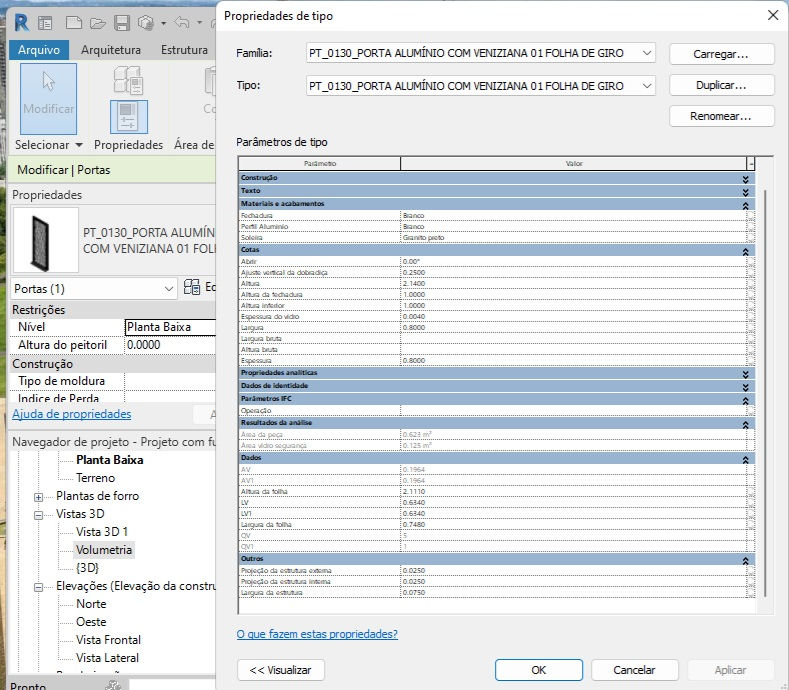Image resolution: width=789 pixels, height=690 pixels.
Task: Open the Arquivo menu tab
Action: (39, 50)
